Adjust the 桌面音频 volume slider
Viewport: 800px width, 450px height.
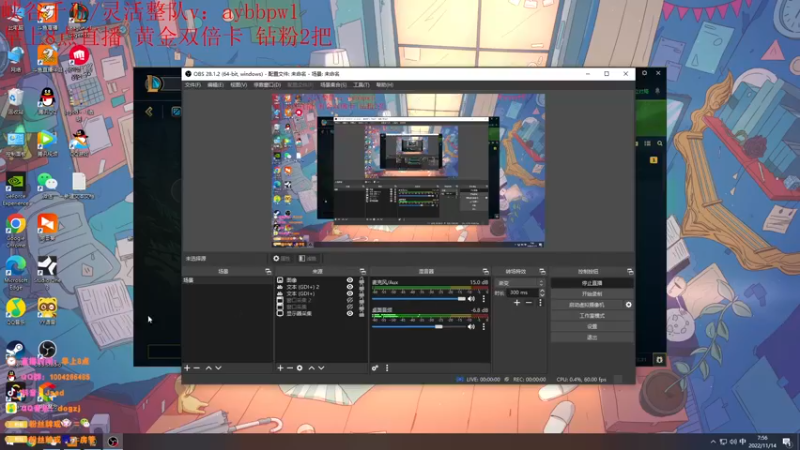419,327
